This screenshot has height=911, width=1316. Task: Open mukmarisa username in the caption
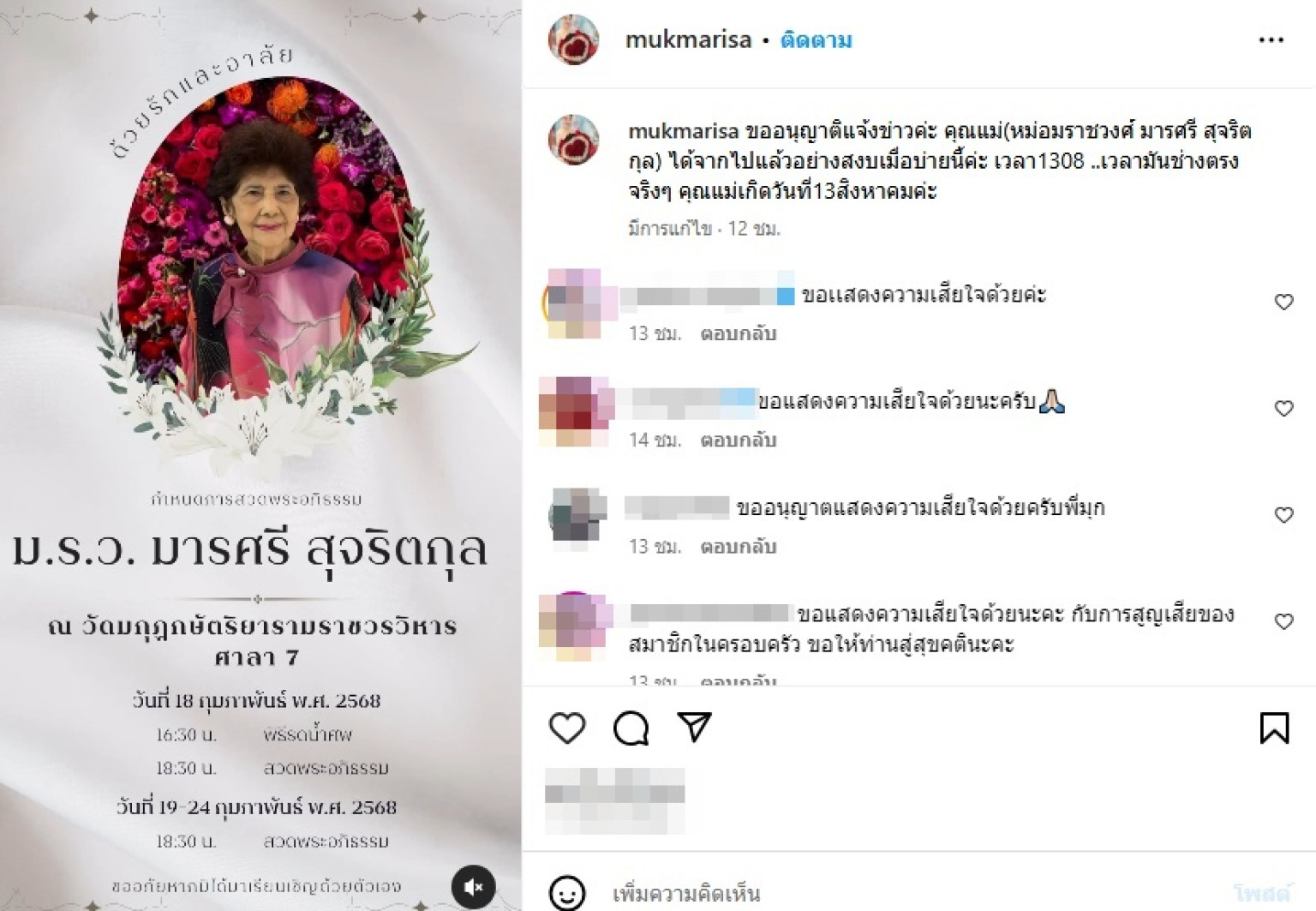683,131
